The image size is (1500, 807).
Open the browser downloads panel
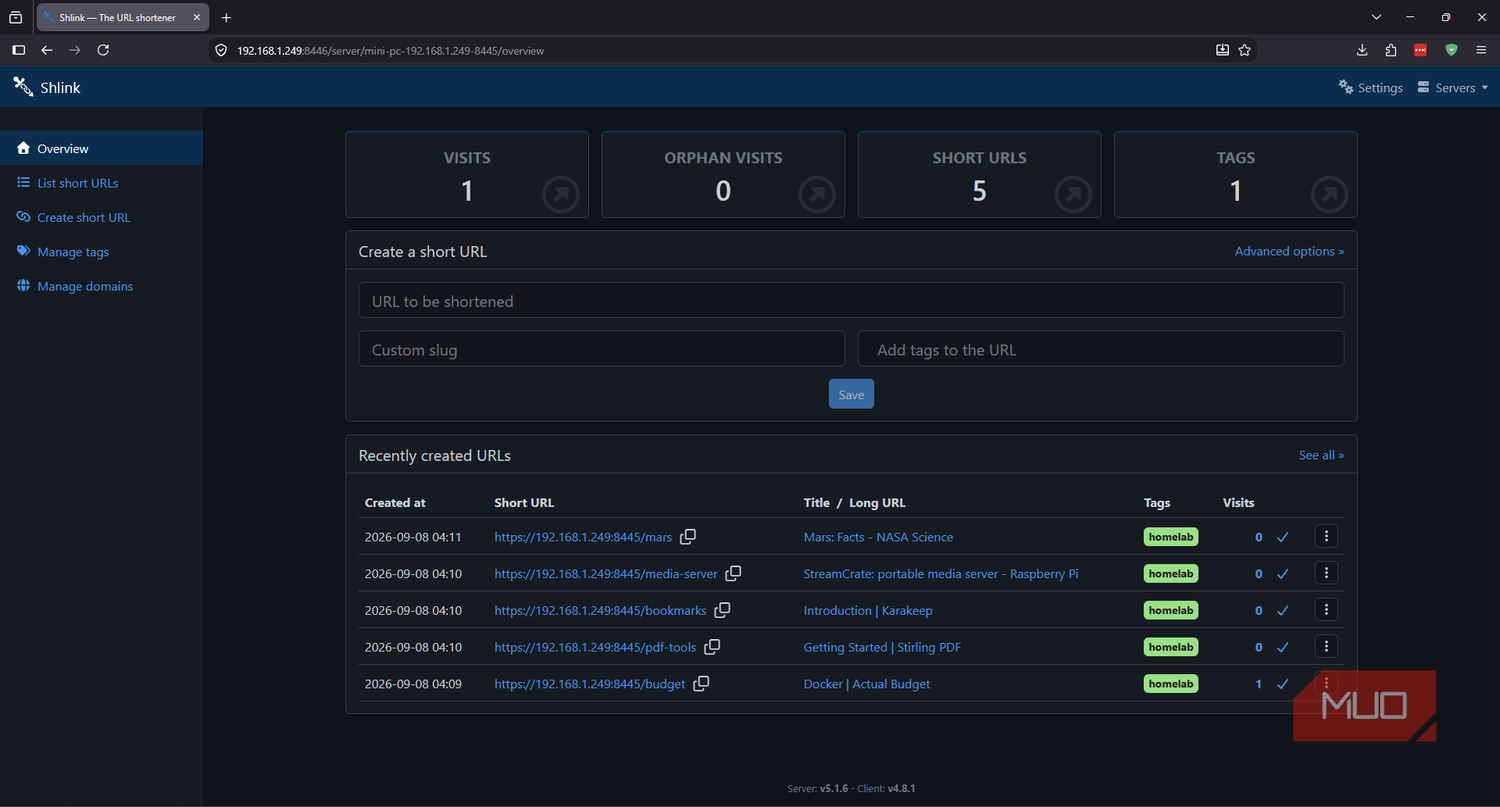(x=1362, y=50)
